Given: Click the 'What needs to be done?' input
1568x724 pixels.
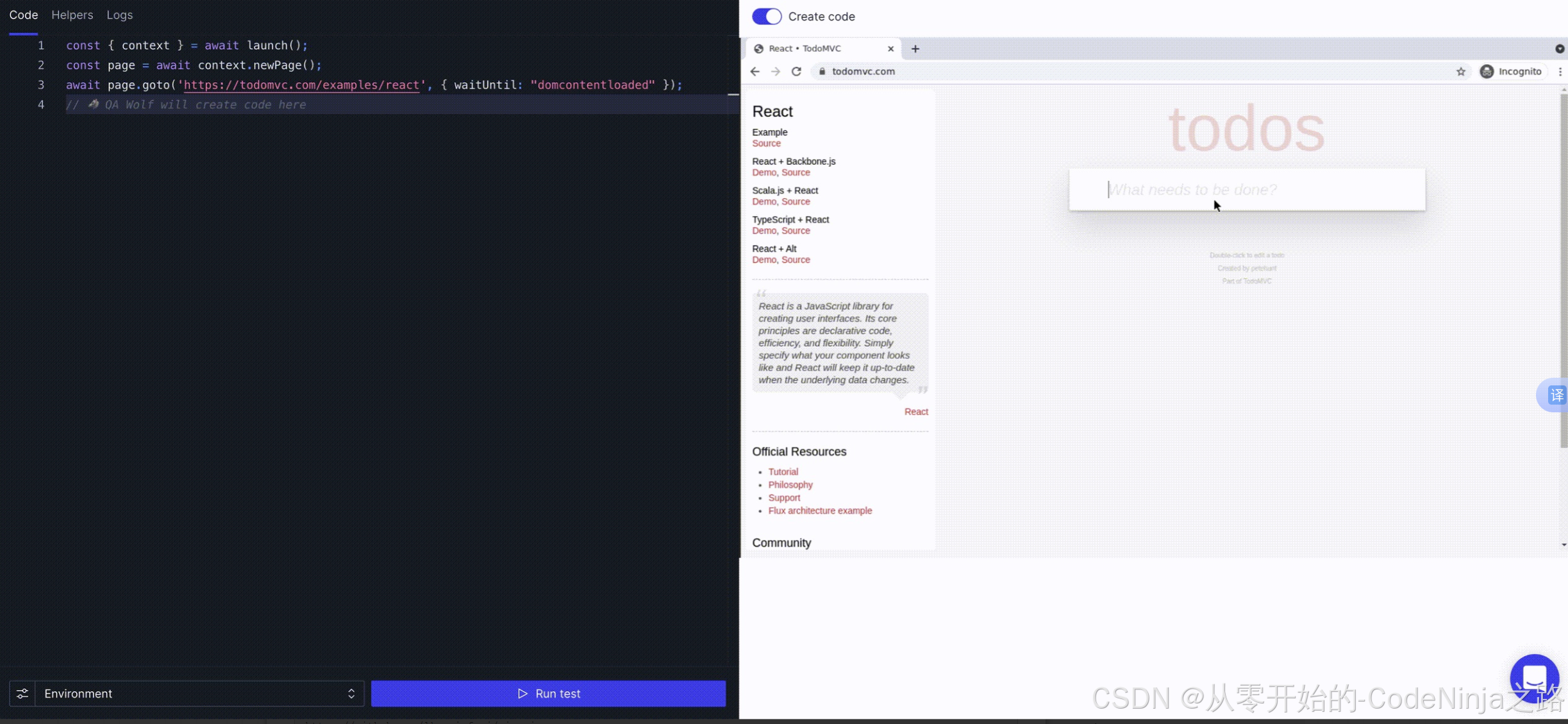Looking at the screenshot, I should tap(1247, 190).
